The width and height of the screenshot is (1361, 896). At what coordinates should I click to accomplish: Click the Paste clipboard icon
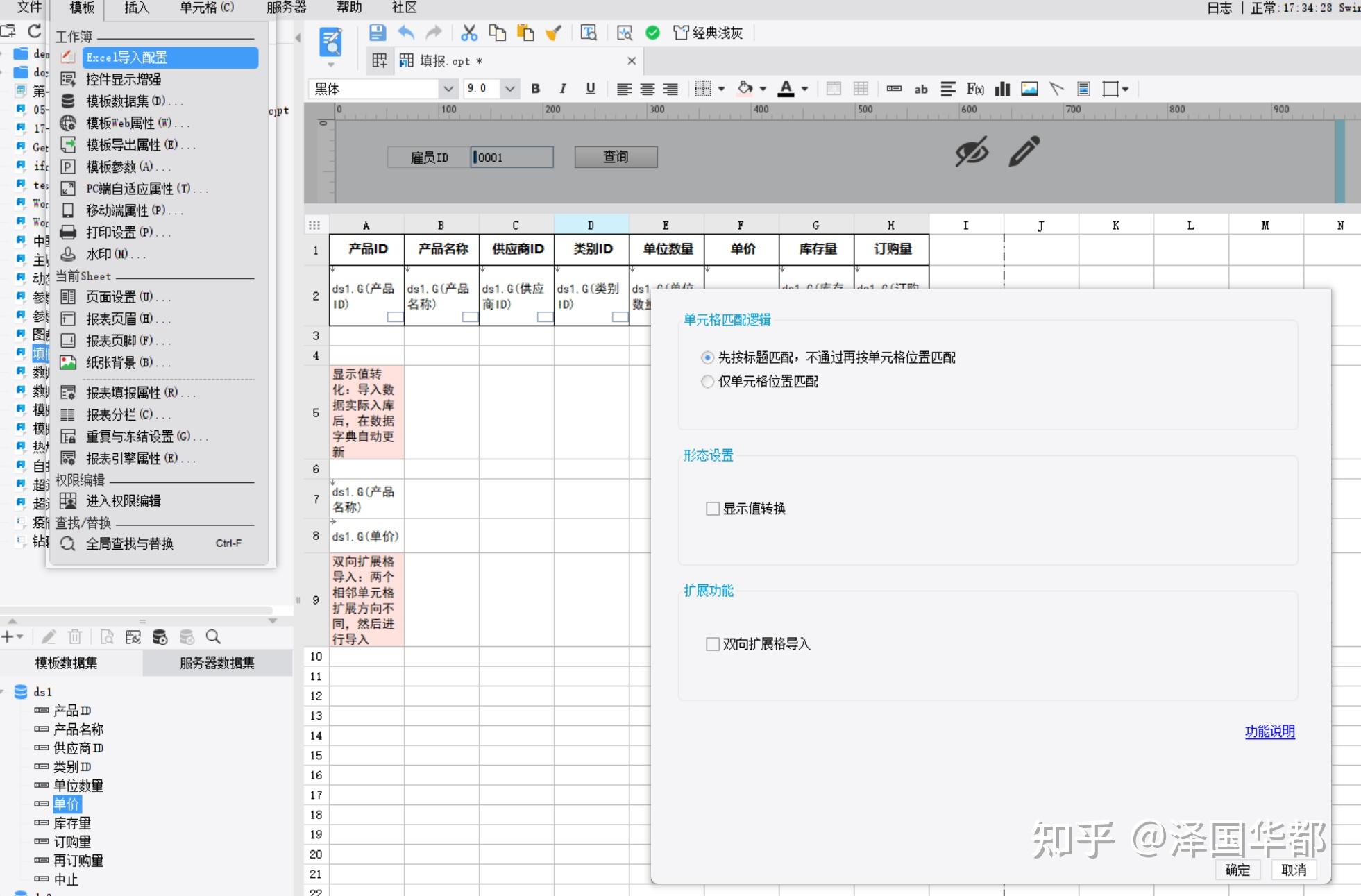(525, 33)
